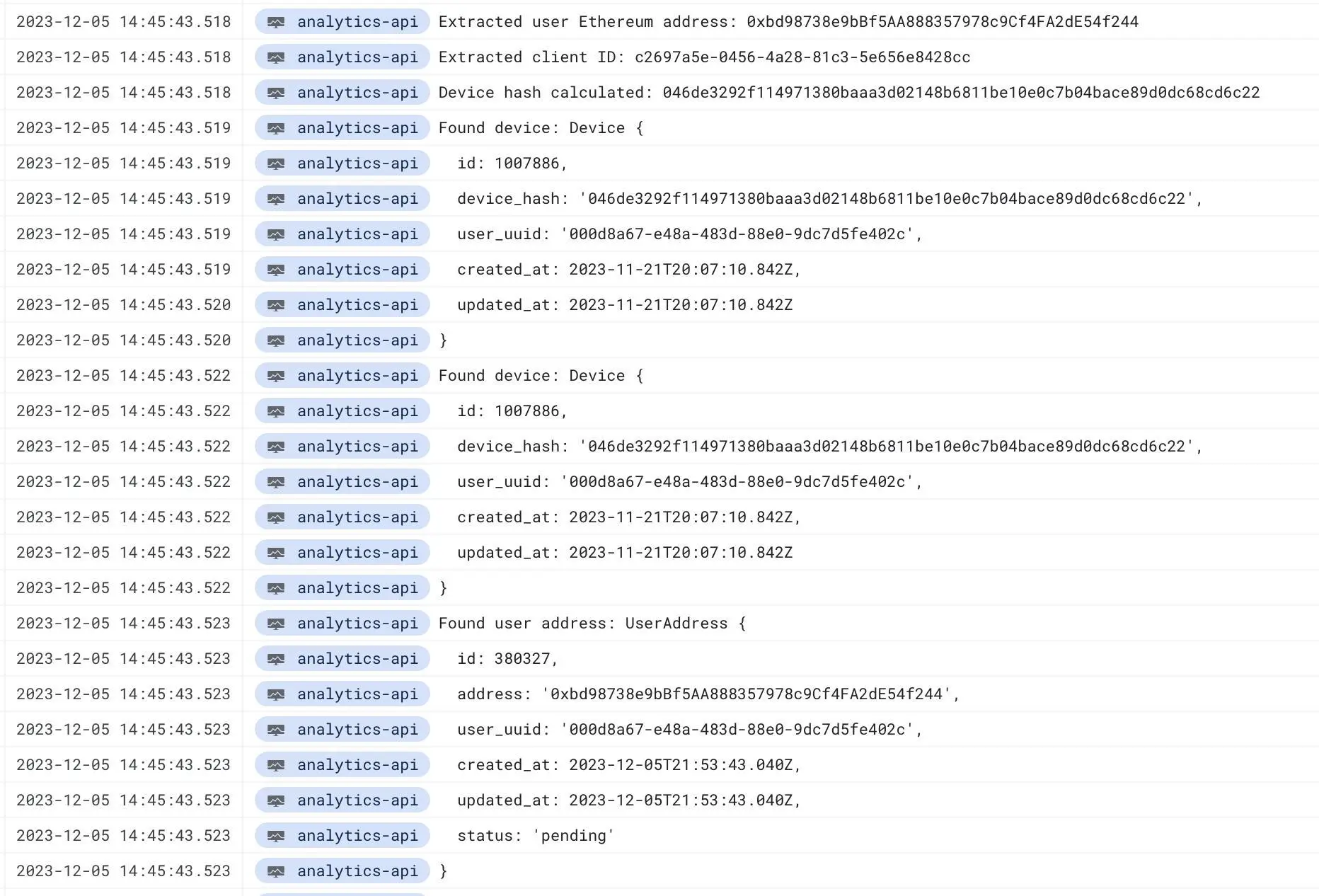Click the service icon beside closing brace at 14:45:43.522
1319x896 pixels.
point(276,588)
